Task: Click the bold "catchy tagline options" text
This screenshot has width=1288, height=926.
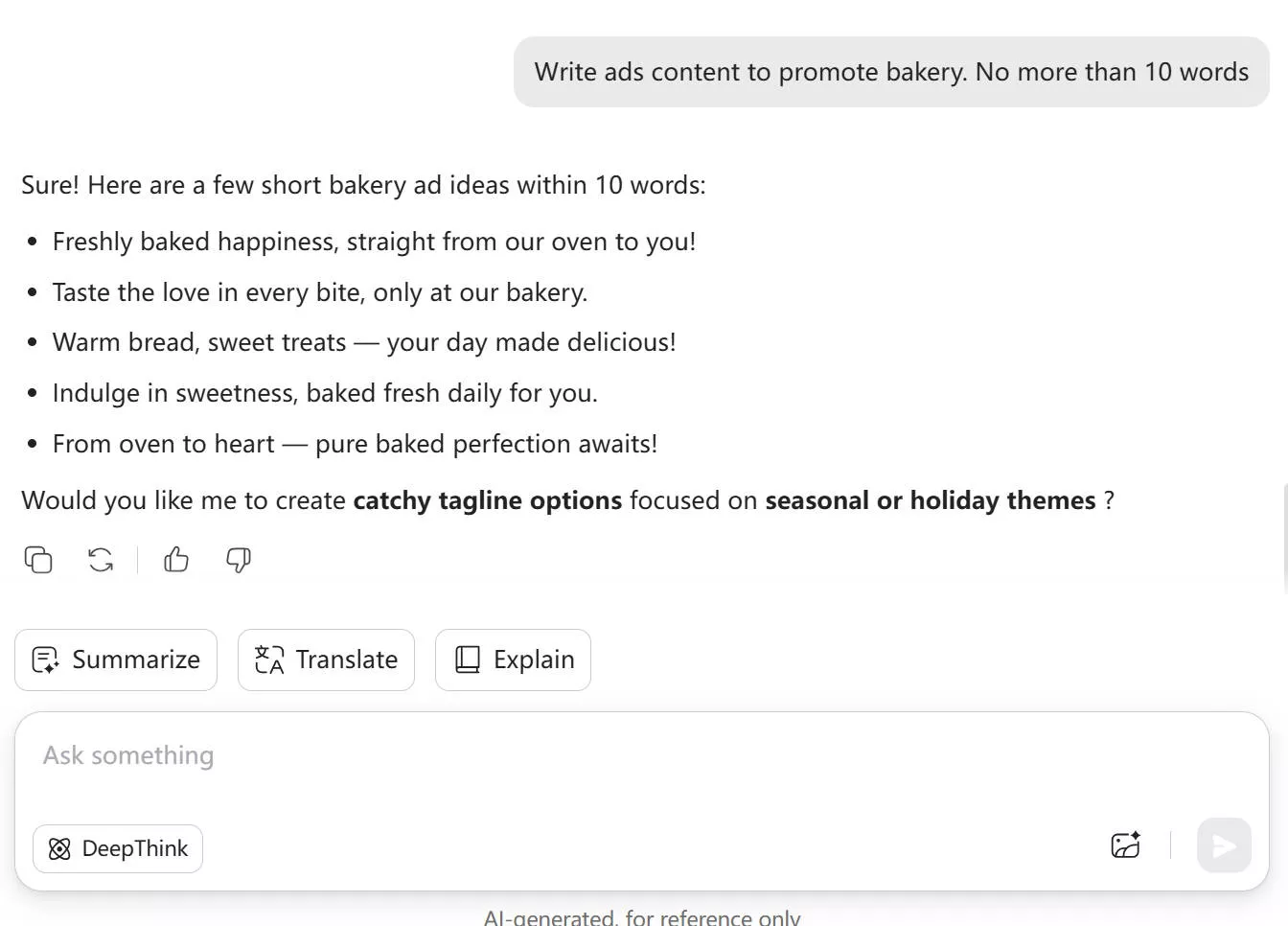Action: pyautogui.click(x=488, y=500)
